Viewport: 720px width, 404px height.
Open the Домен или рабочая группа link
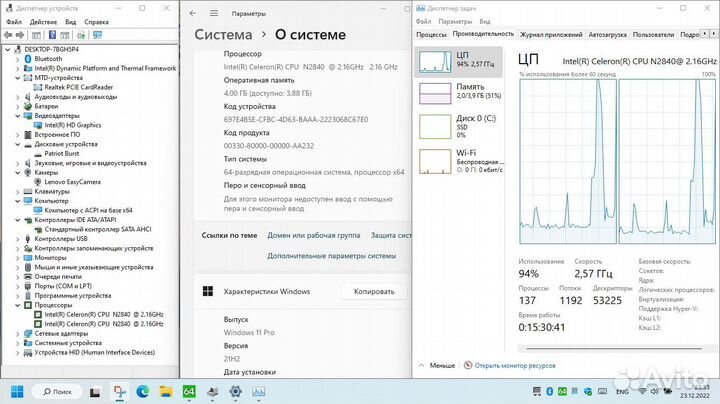point(314,235)
